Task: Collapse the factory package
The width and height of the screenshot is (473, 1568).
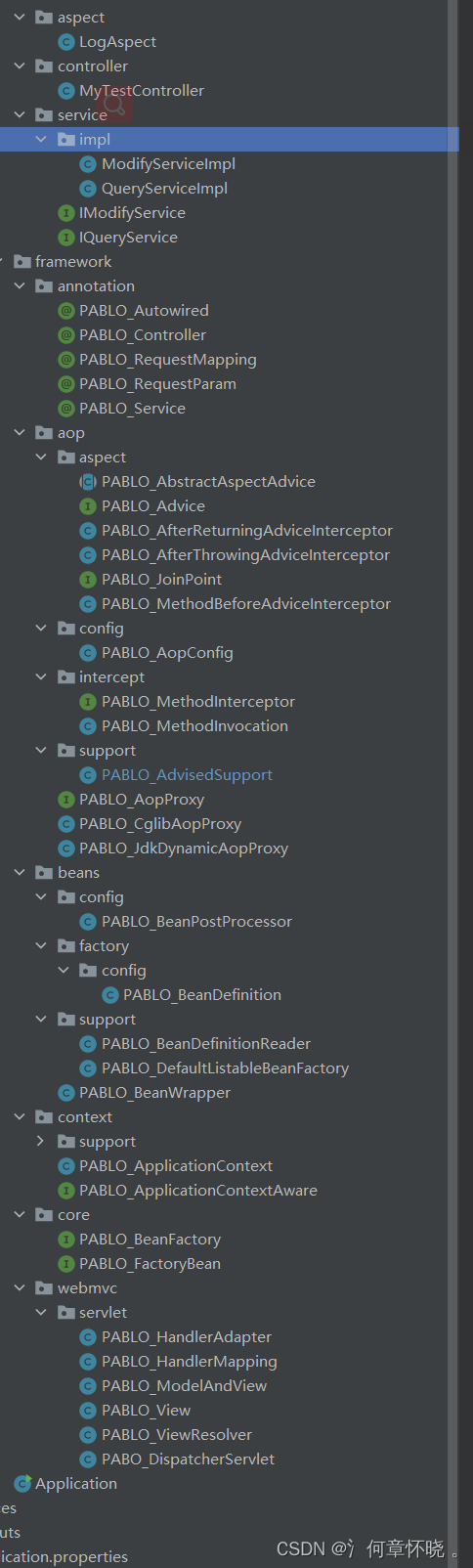Action: coord(41,946)
